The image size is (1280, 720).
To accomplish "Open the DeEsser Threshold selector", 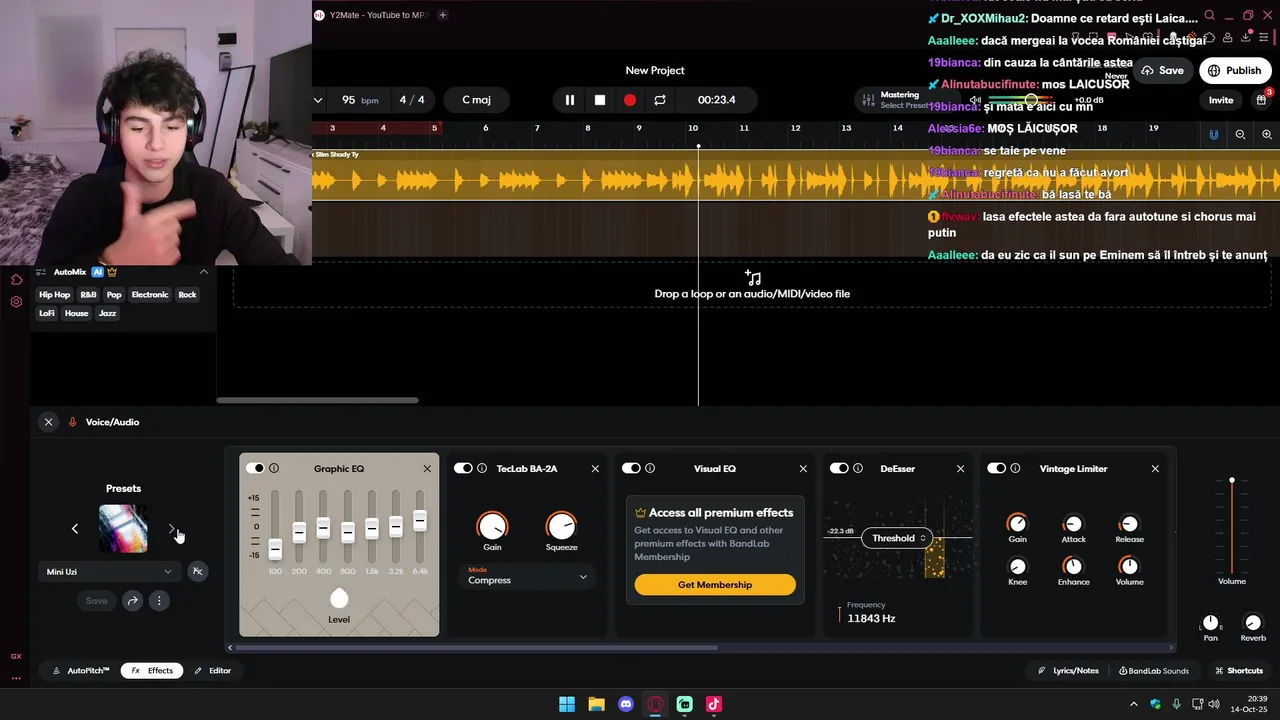I will pyautogui.click(x=897, y=538).
